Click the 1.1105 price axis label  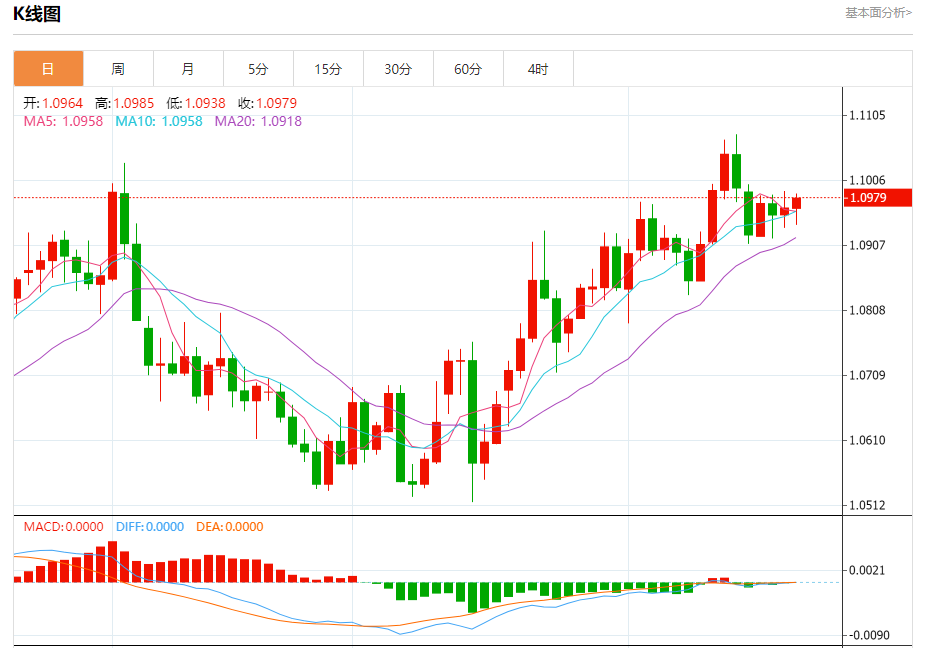click(x=867, y=116)
